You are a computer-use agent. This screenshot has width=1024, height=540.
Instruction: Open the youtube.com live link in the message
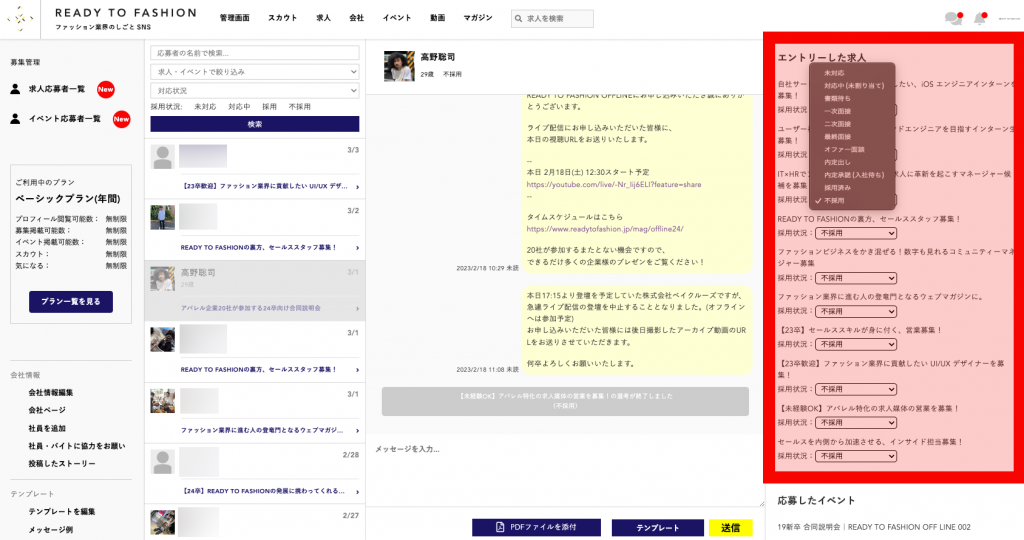tap(614, 185)
